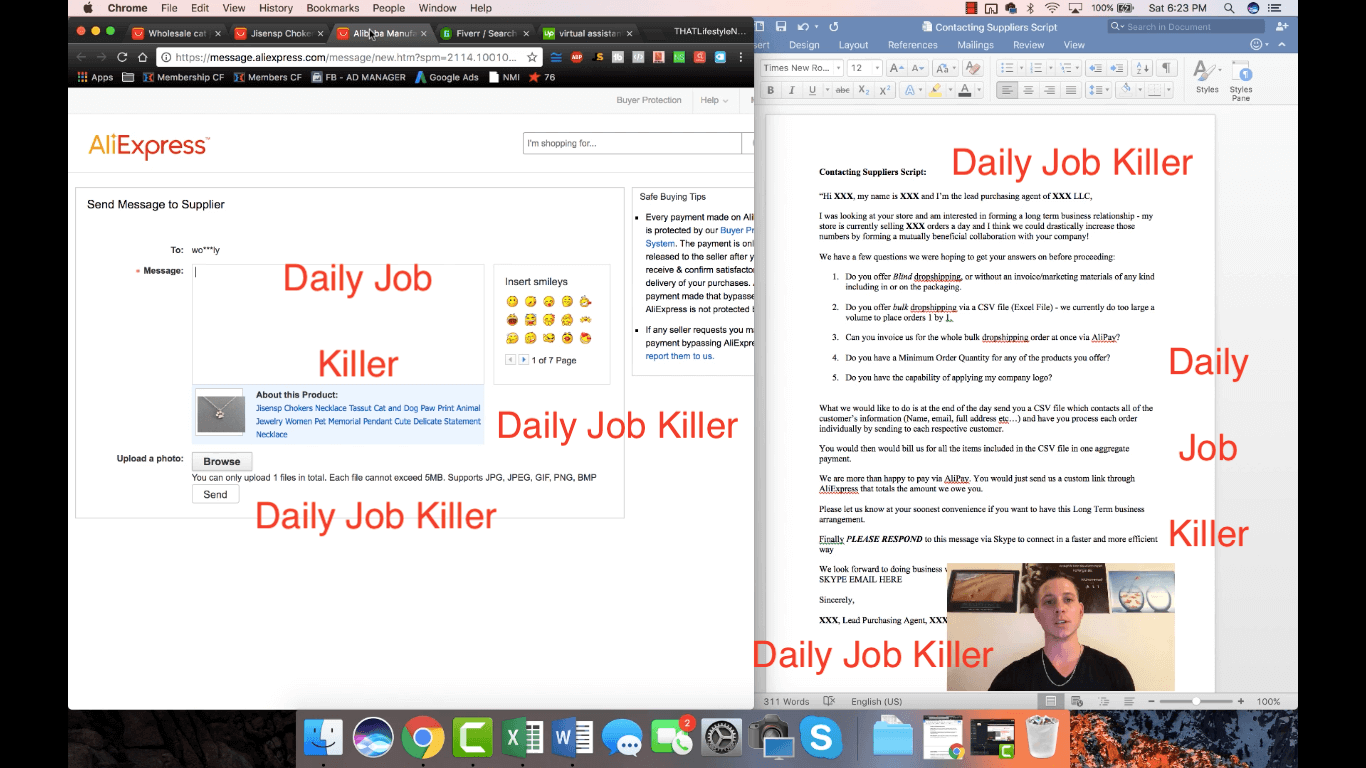This screenshot has width=1366, height=768.
Task: Click the Redo icon in Word title bar
Action: pos(834,27)
